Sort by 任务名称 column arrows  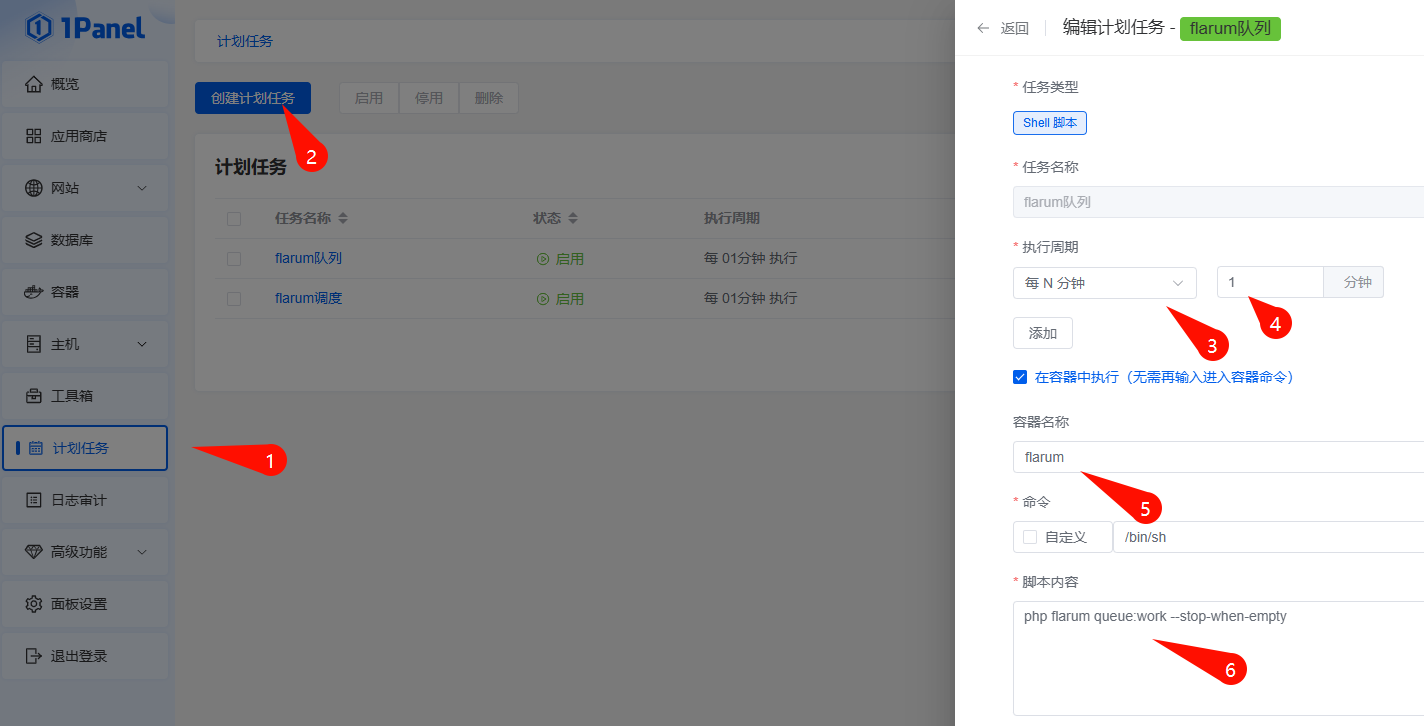tap(343, 218)
